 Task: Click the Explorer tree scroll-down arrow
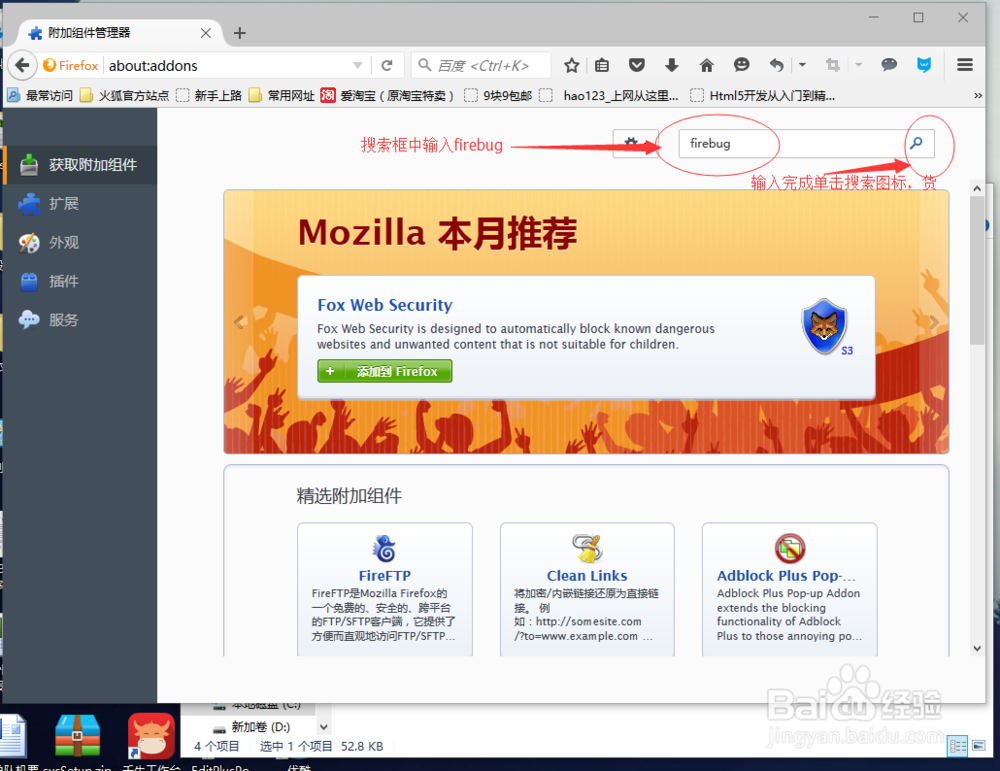(323, 727)
